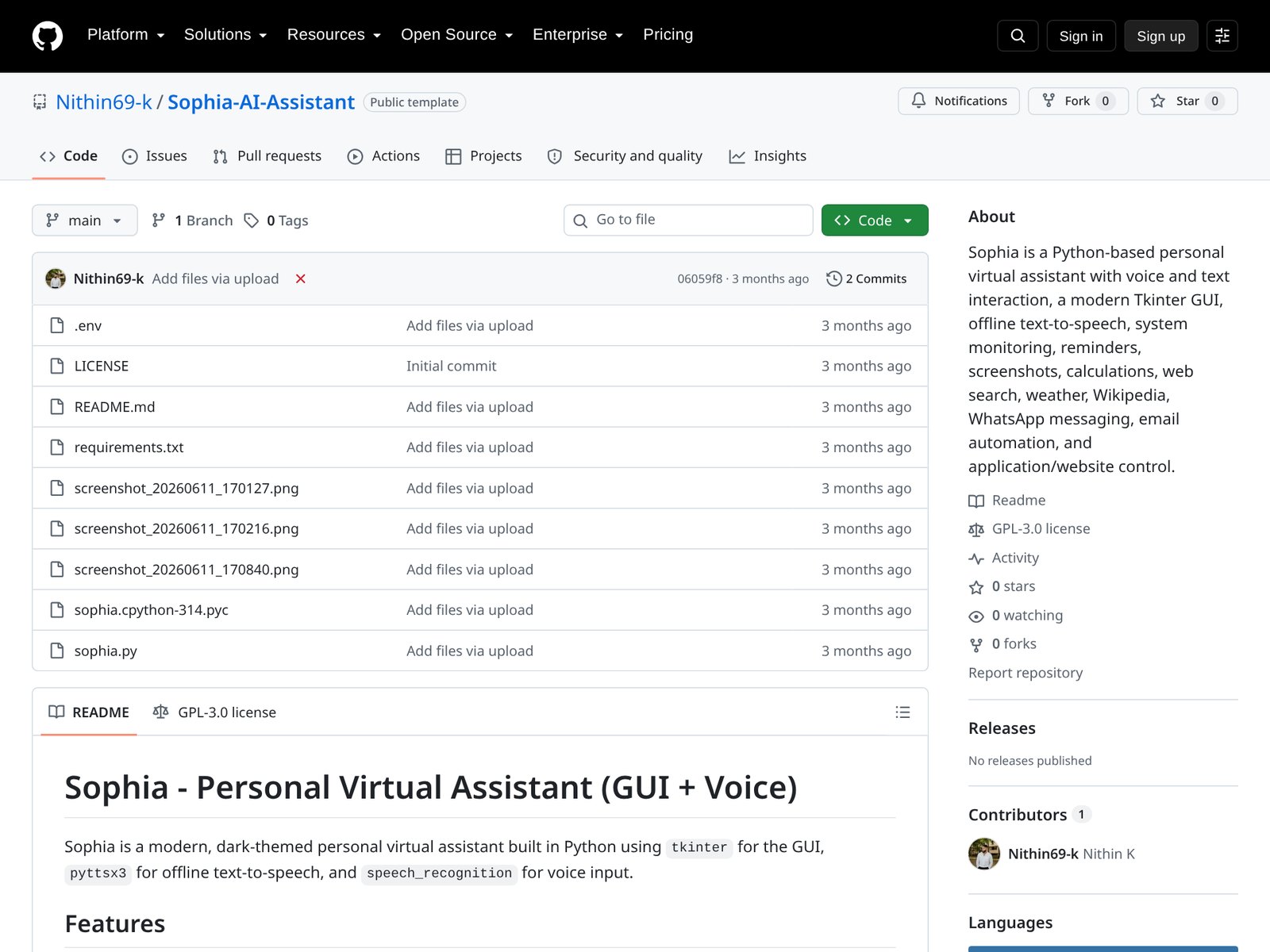The height and width of the screenshot is (952, 1270).
Task: Expand the Resources menu
Action: 334,34
